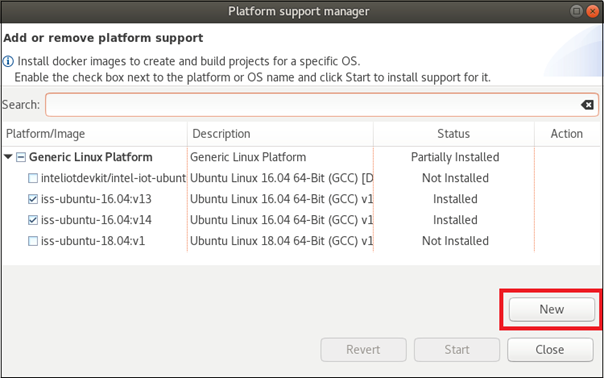Image resolution: width=604 pixels, height=378 pixels.
Task: Enable inteliotdevkit/intel-iot-ubuntu image checkbox
Action: [x=33, y=178]
